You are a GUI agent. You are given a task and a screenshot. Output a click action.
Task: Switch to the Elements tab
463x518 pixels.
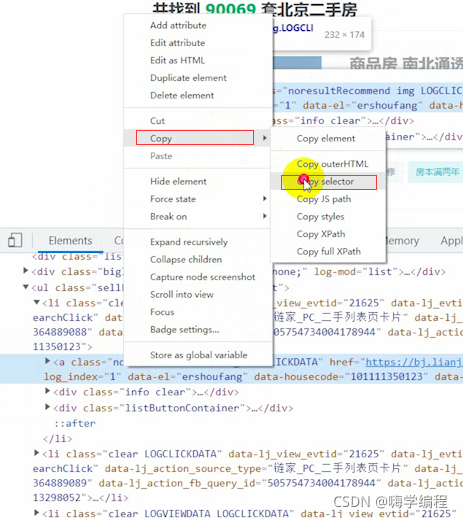[70, 240]
